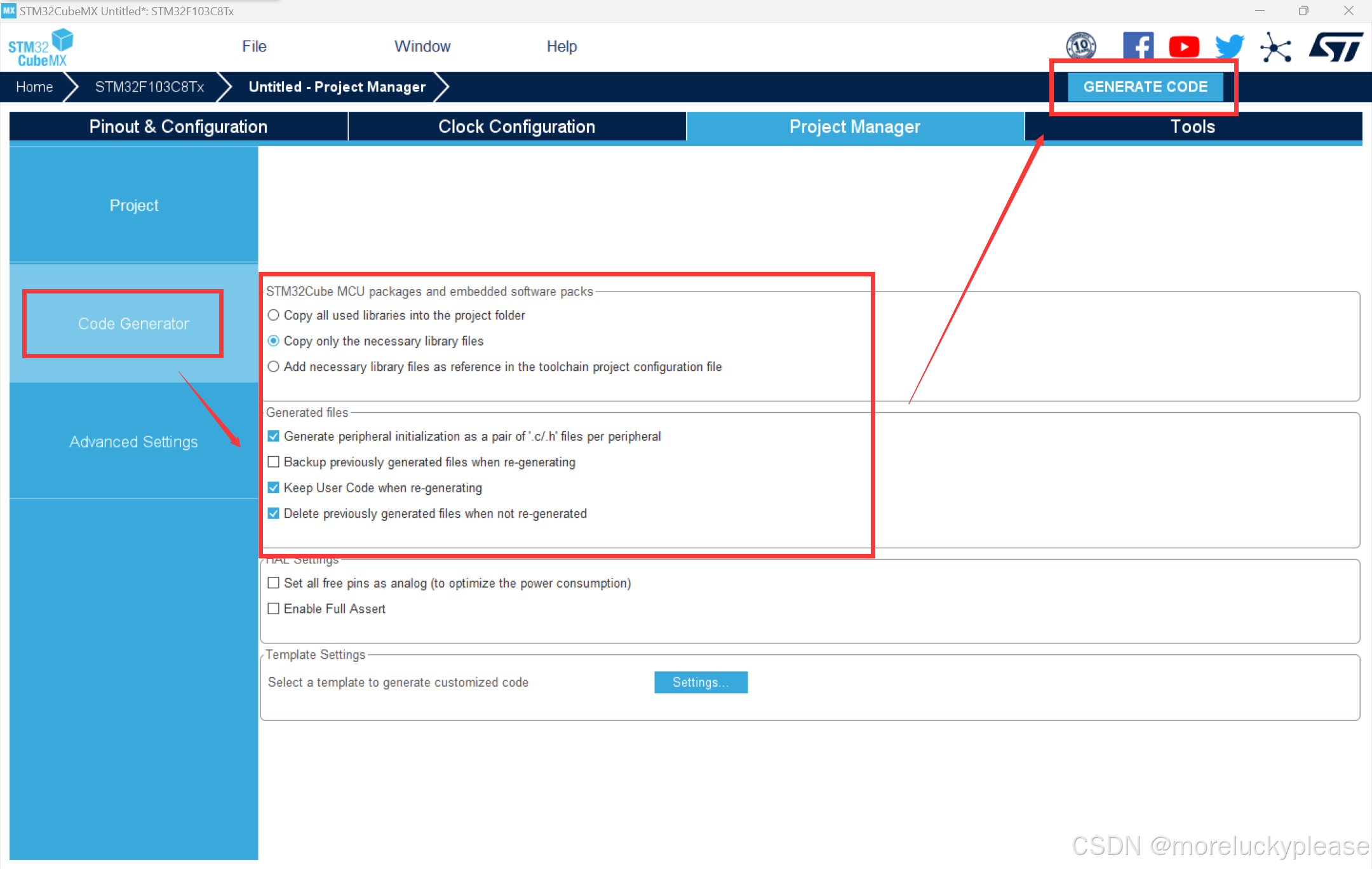This screenshot has height=869, width=1372.
Task: Click the ST community network icon
Action: (1275, 48)
